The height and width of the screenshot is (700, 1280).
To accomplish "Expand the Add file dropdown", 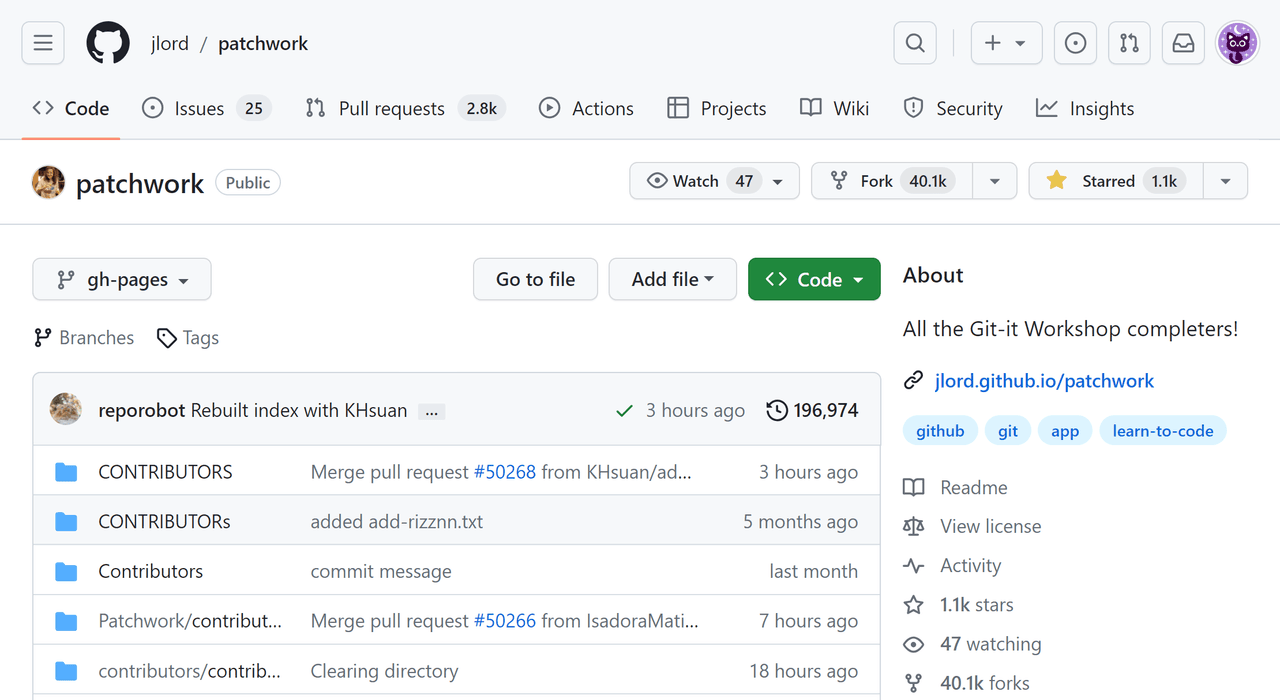I will coord(672,280).
